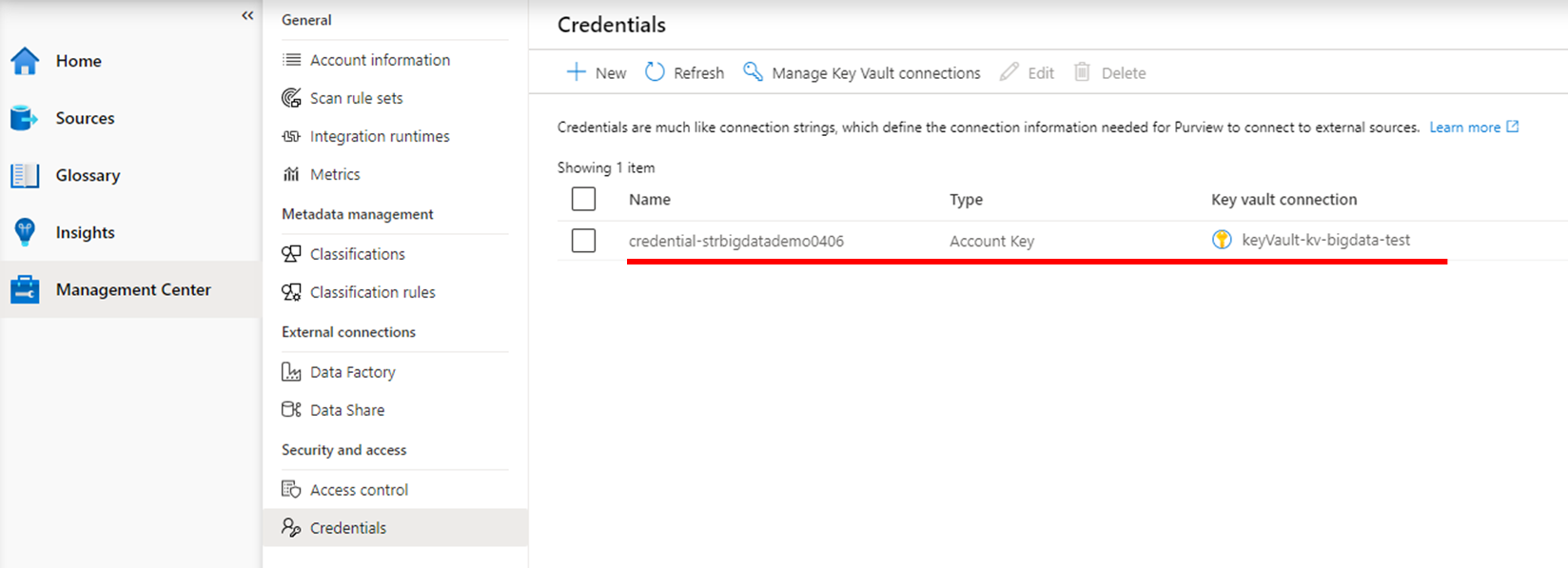View the Metrics page
The image size is (1568, 568).
coord(335,174)
